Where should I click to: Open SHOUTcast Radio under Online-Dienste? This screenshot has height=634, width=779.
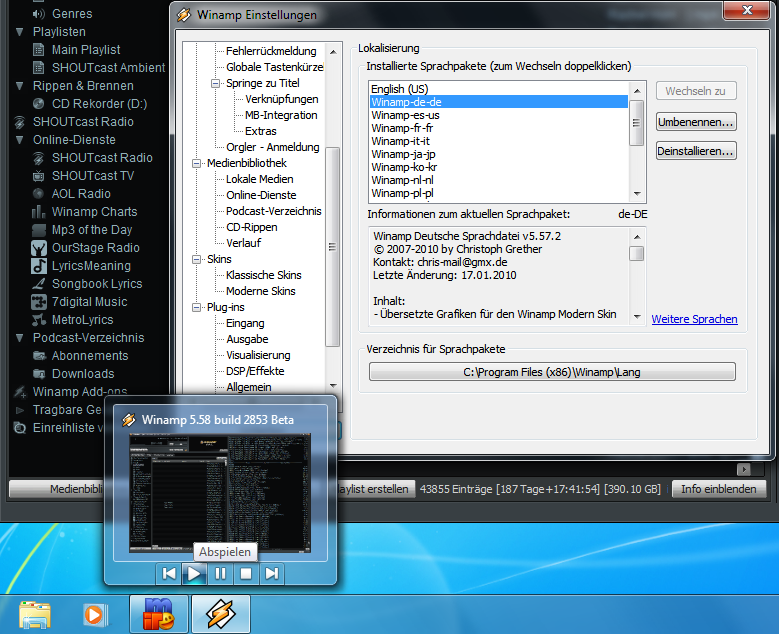coord(38,158)
